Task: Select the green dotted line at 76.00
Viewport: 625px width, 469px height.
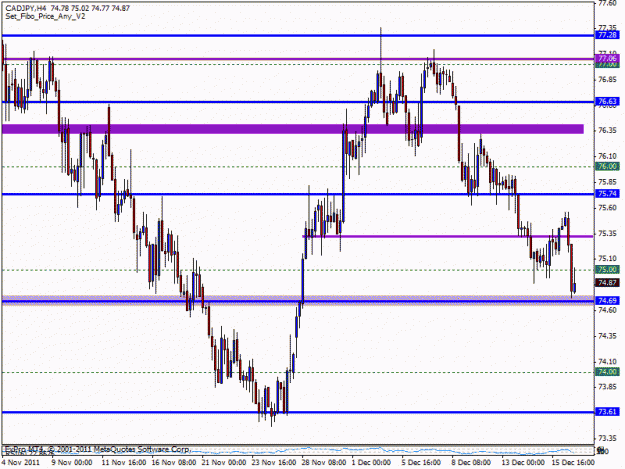Action: 298,167
